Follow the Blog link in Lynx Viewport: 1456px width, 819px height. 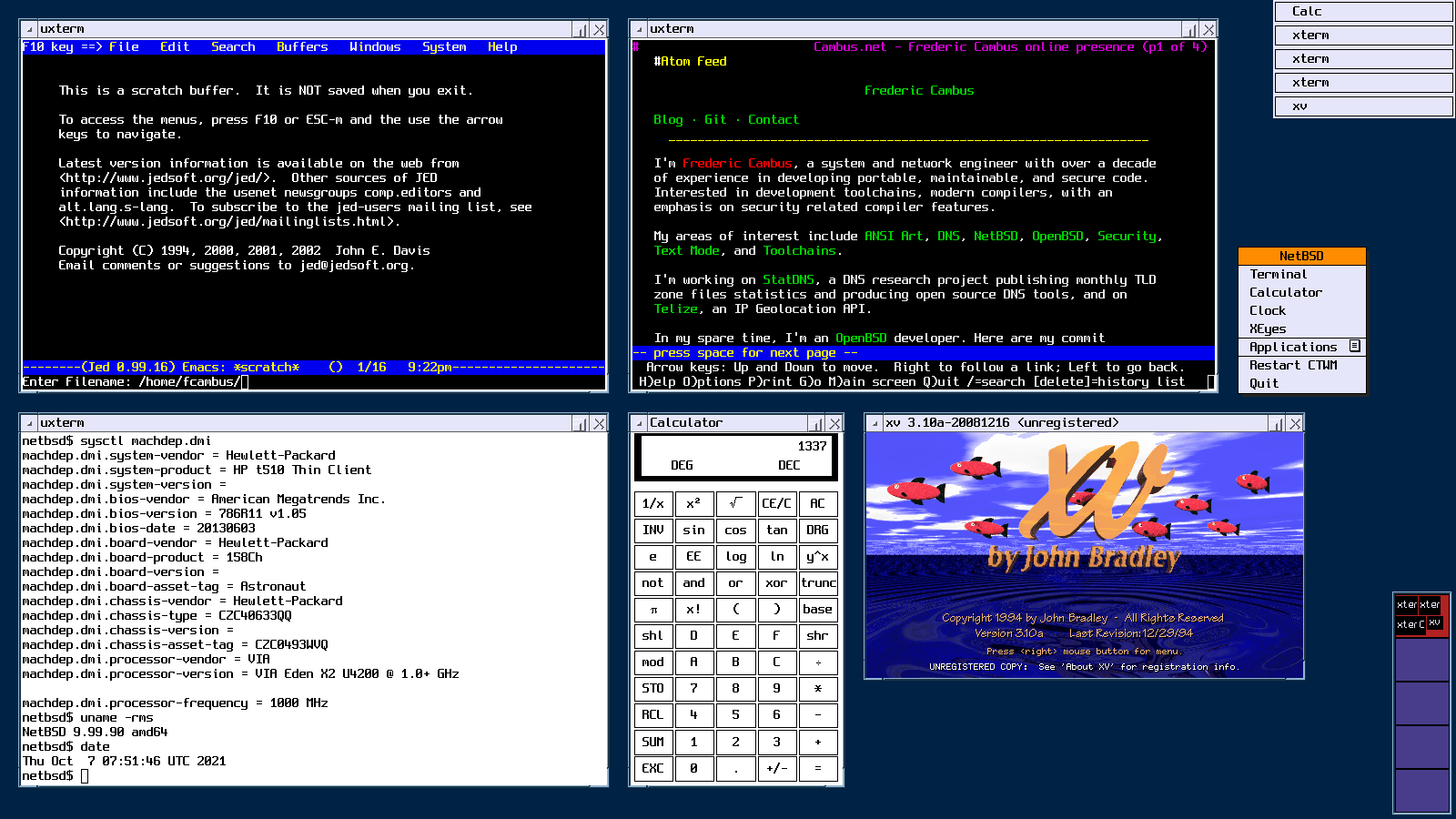click(668, 120)
